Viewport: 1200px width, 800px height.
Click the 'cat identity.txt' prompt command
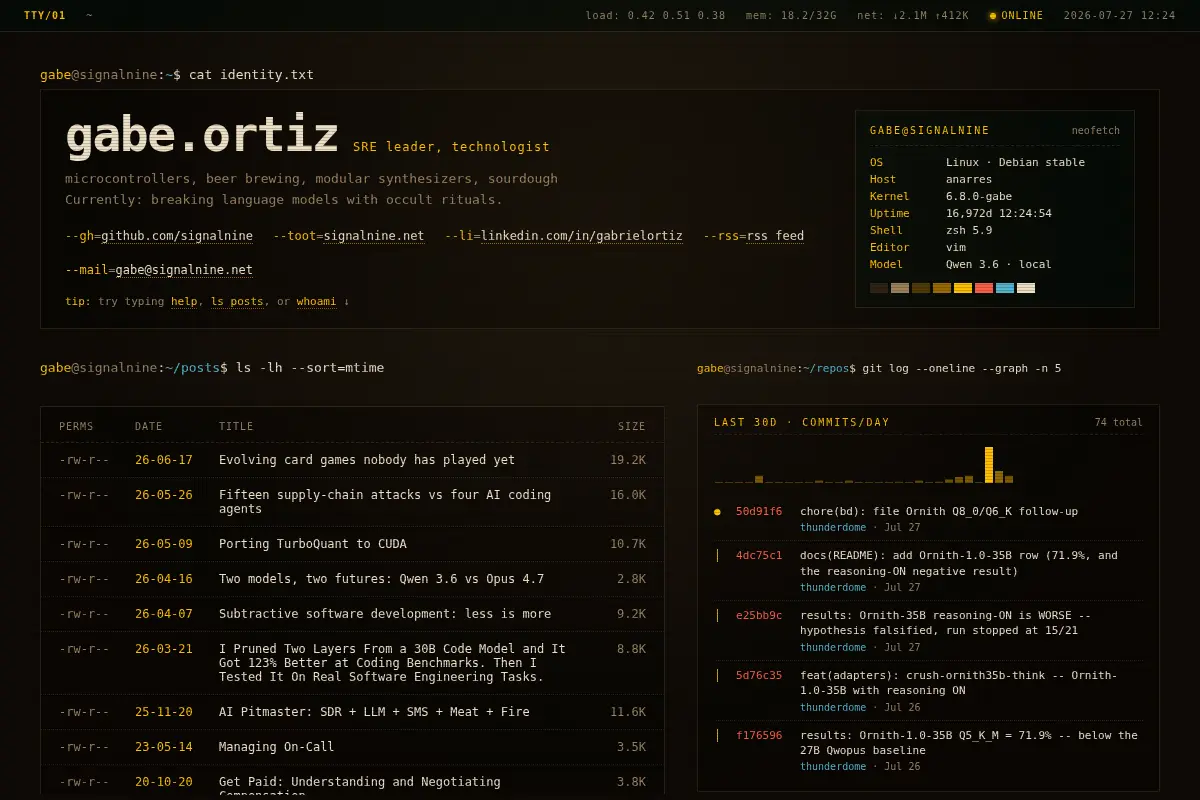[251, 75]
